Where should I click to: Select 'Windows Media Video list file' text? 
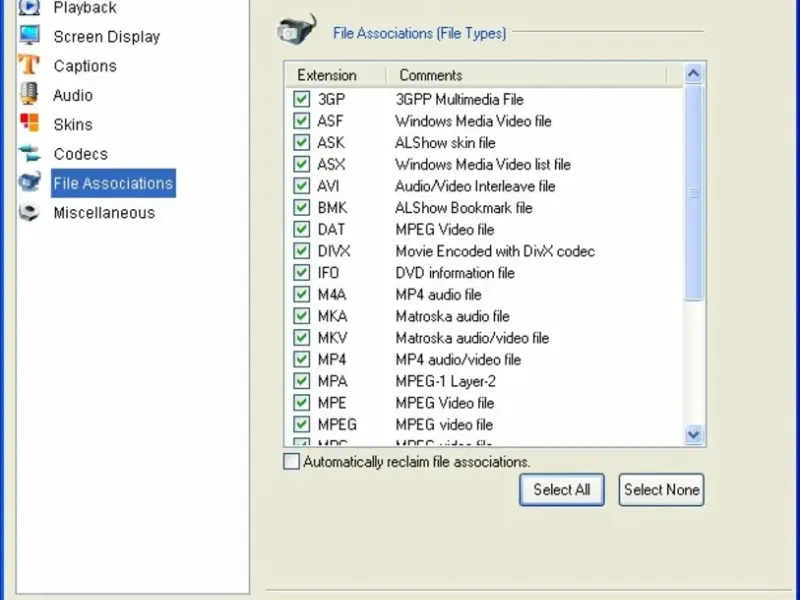(x=483, y=165)
